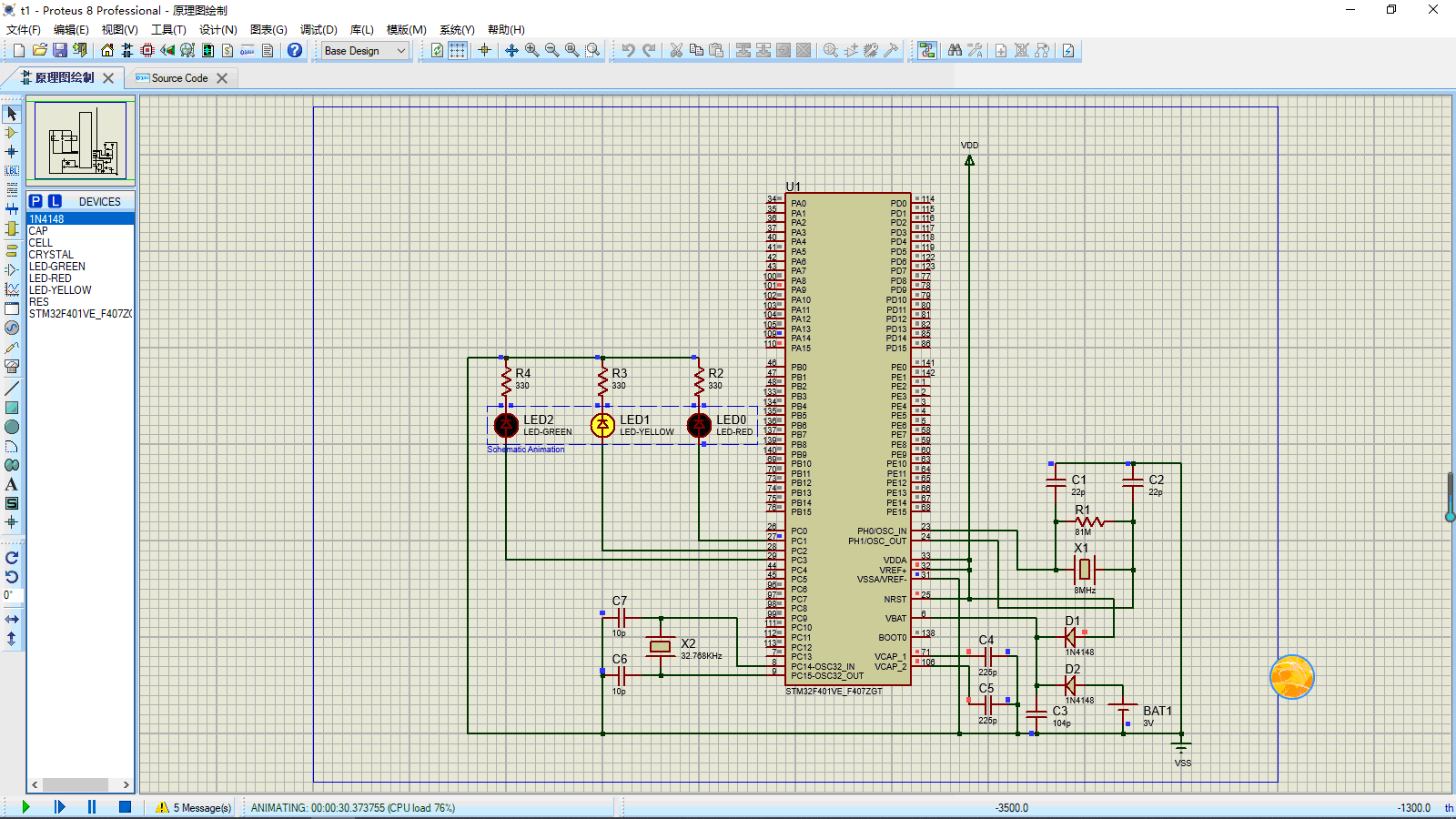Open the 调试(D) menu
Image resolution: width=1456 pixels, height=819 pixels.
point(318,30)
